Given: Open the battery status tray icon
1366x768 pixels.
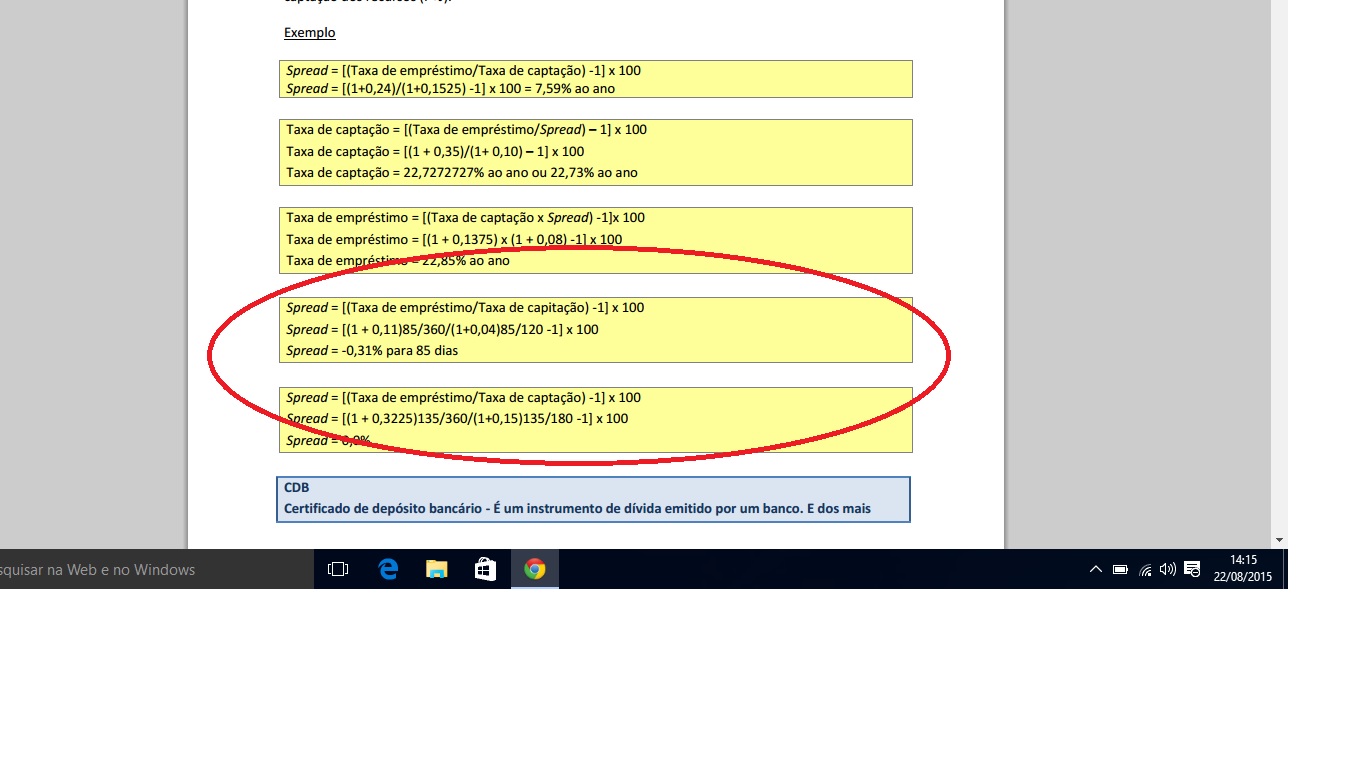Looking at the screenshot, I should coord(1120,570).
